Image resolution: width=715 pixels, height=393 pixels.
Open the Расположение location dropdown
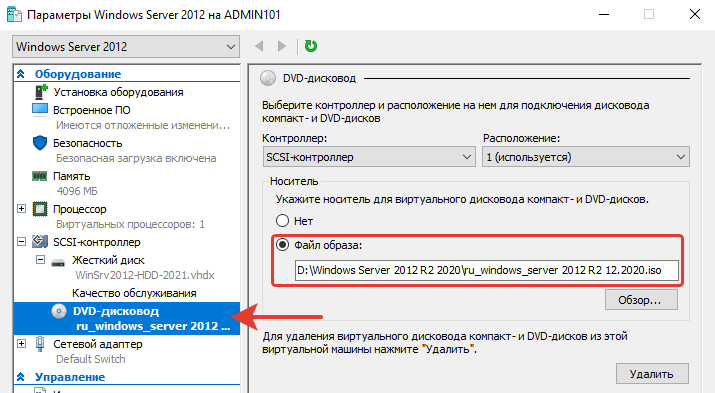click(x=585, y=157)
